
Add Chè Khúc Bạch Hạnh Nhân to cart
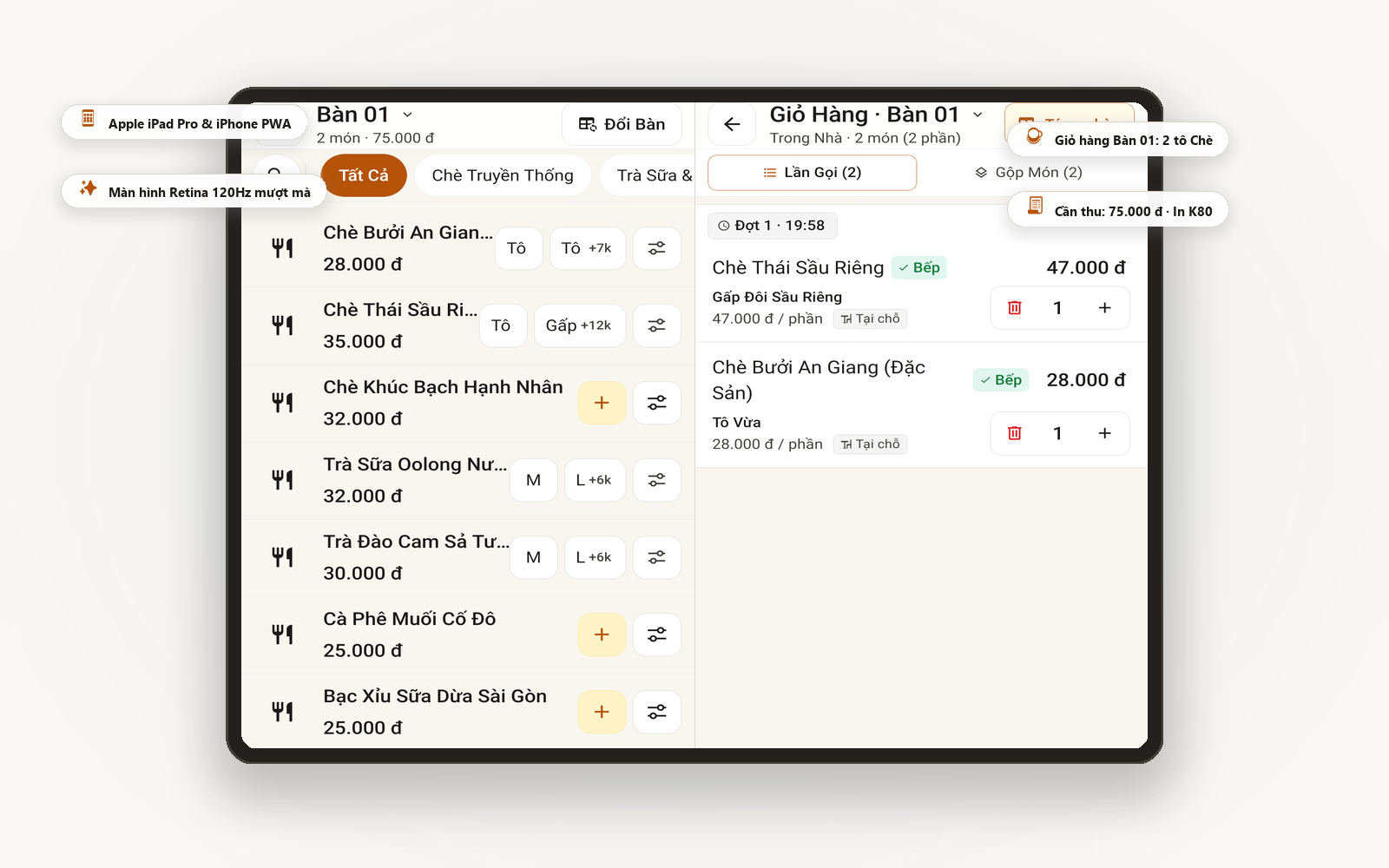coord(602,403)
